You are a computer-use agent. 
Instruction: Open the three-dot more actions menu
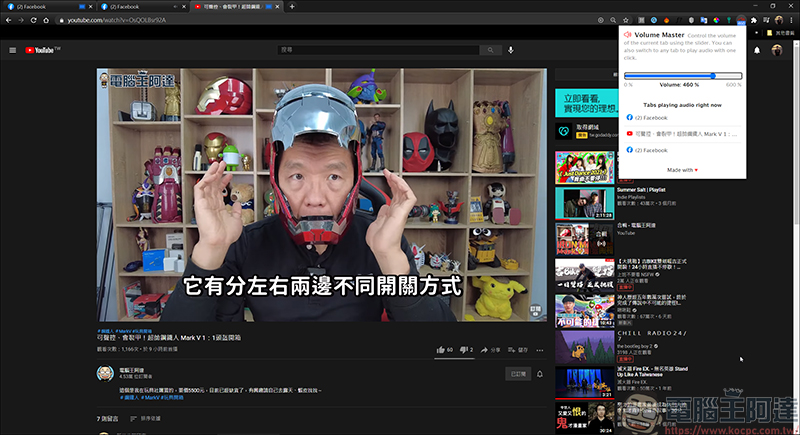540,350
